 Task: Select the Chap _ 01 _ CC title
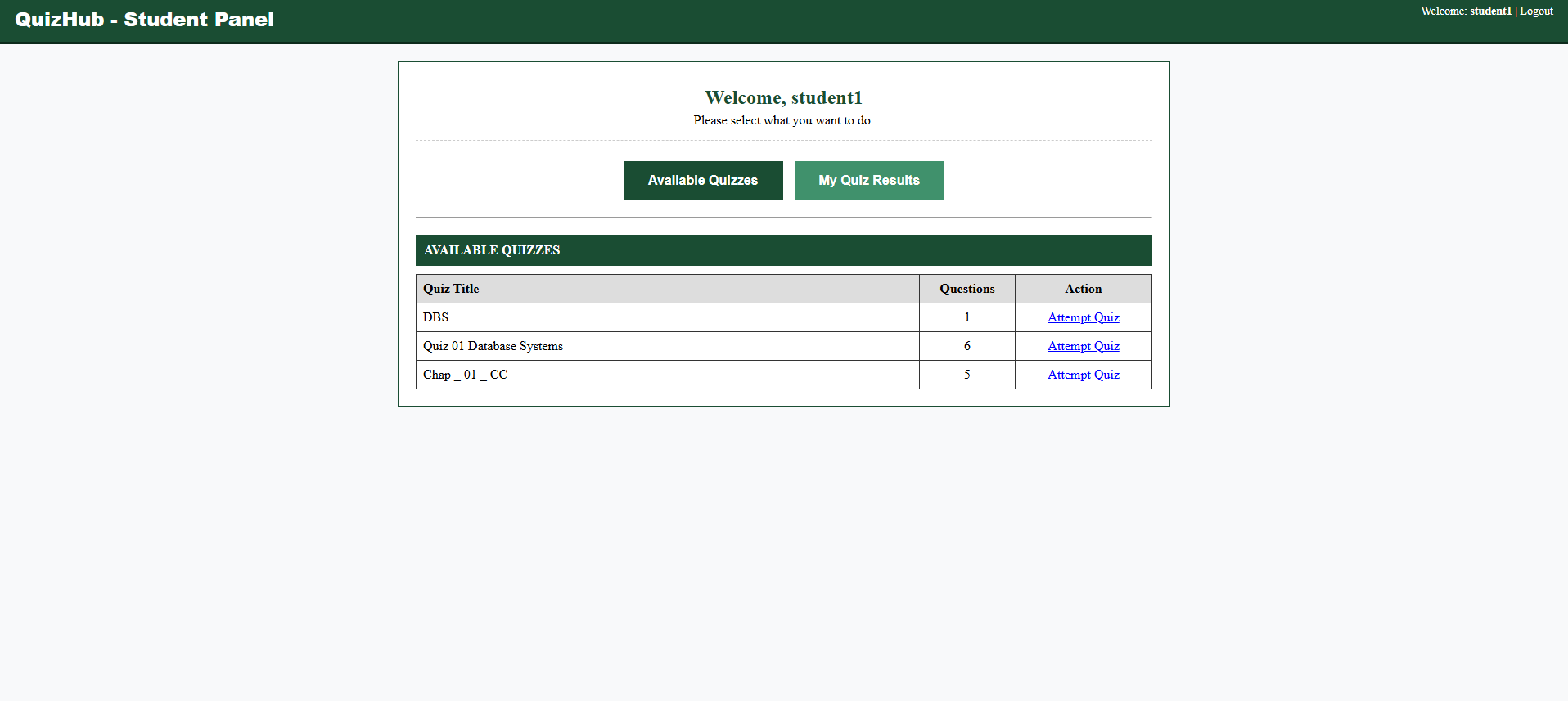(465, 375)
